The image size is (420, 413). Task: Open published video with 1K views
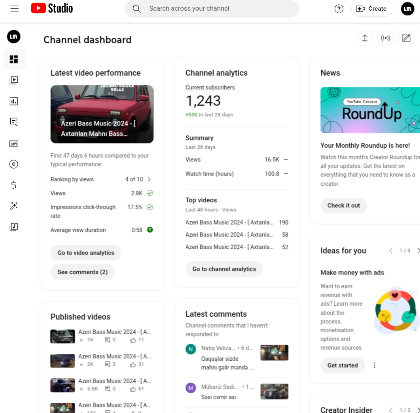coord(101,336)
